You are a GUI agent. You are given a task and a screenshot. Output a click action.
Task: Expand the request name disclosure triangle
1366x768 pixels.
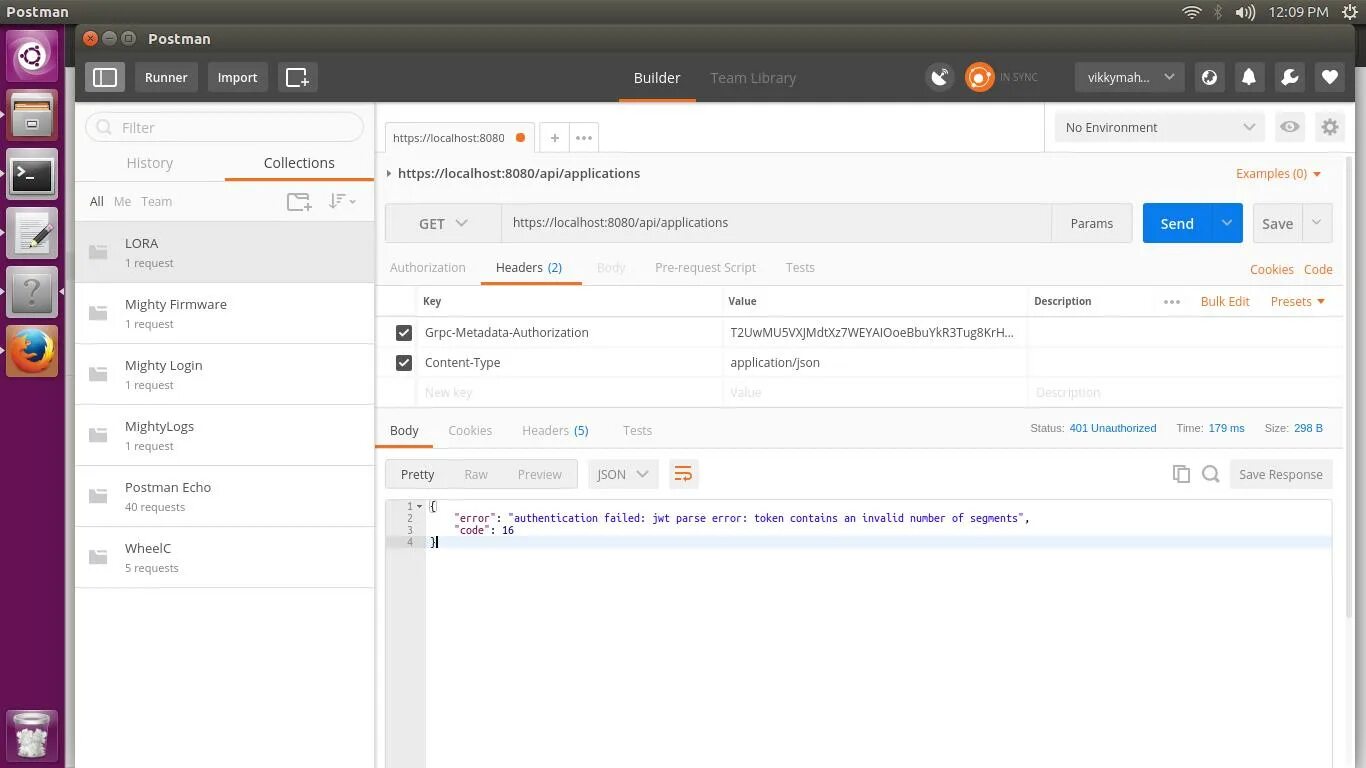(388, 173)
